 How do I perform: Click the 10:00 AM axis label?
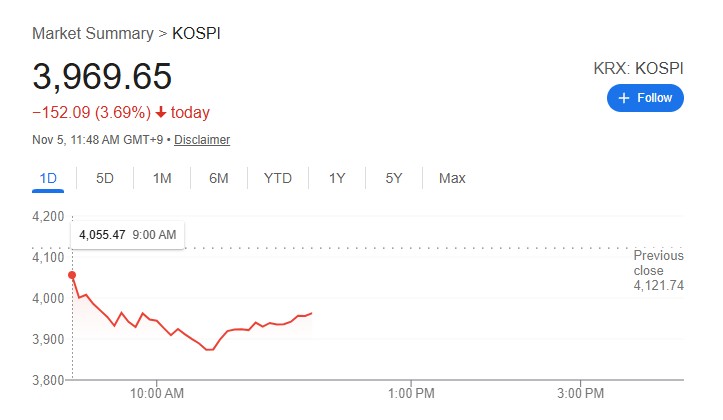click(158, 393)
